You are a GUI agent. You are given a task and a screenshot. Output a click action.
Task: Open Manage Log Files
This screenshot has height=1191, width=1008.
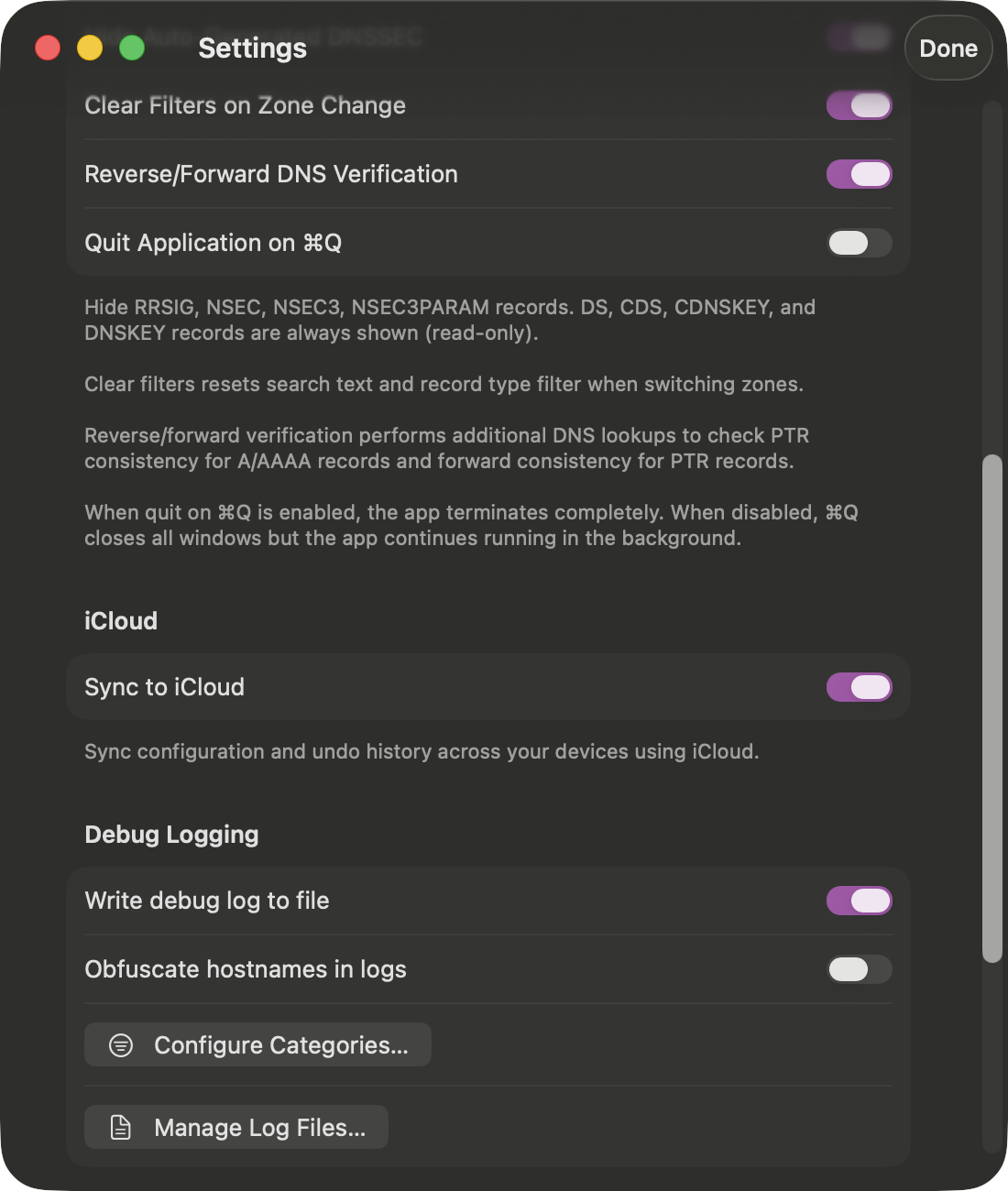pyautogui.click(x=236, y=1127)
